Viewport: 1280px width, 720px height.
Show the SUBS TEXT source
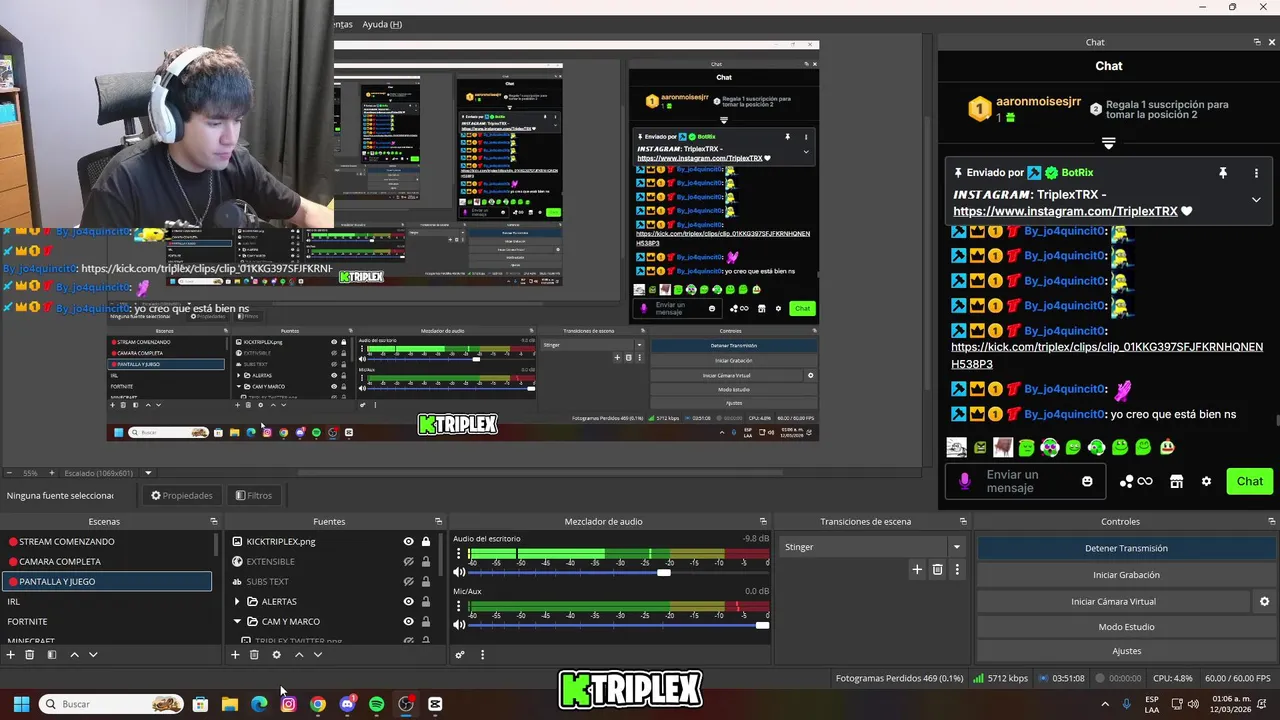(408, 581)
